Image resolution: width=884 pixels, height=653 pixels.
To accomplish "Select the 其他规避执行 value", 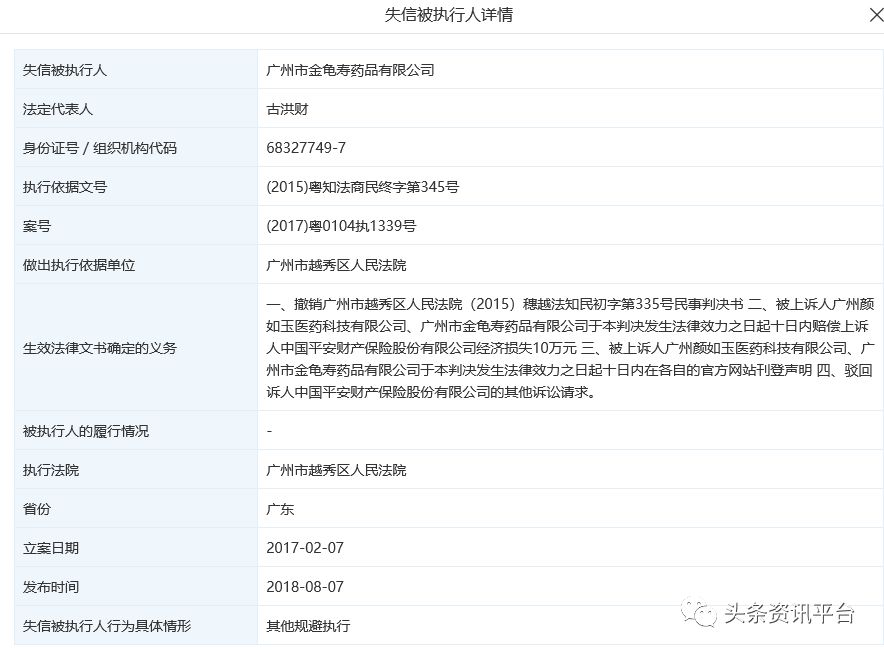I will (308, 626).
